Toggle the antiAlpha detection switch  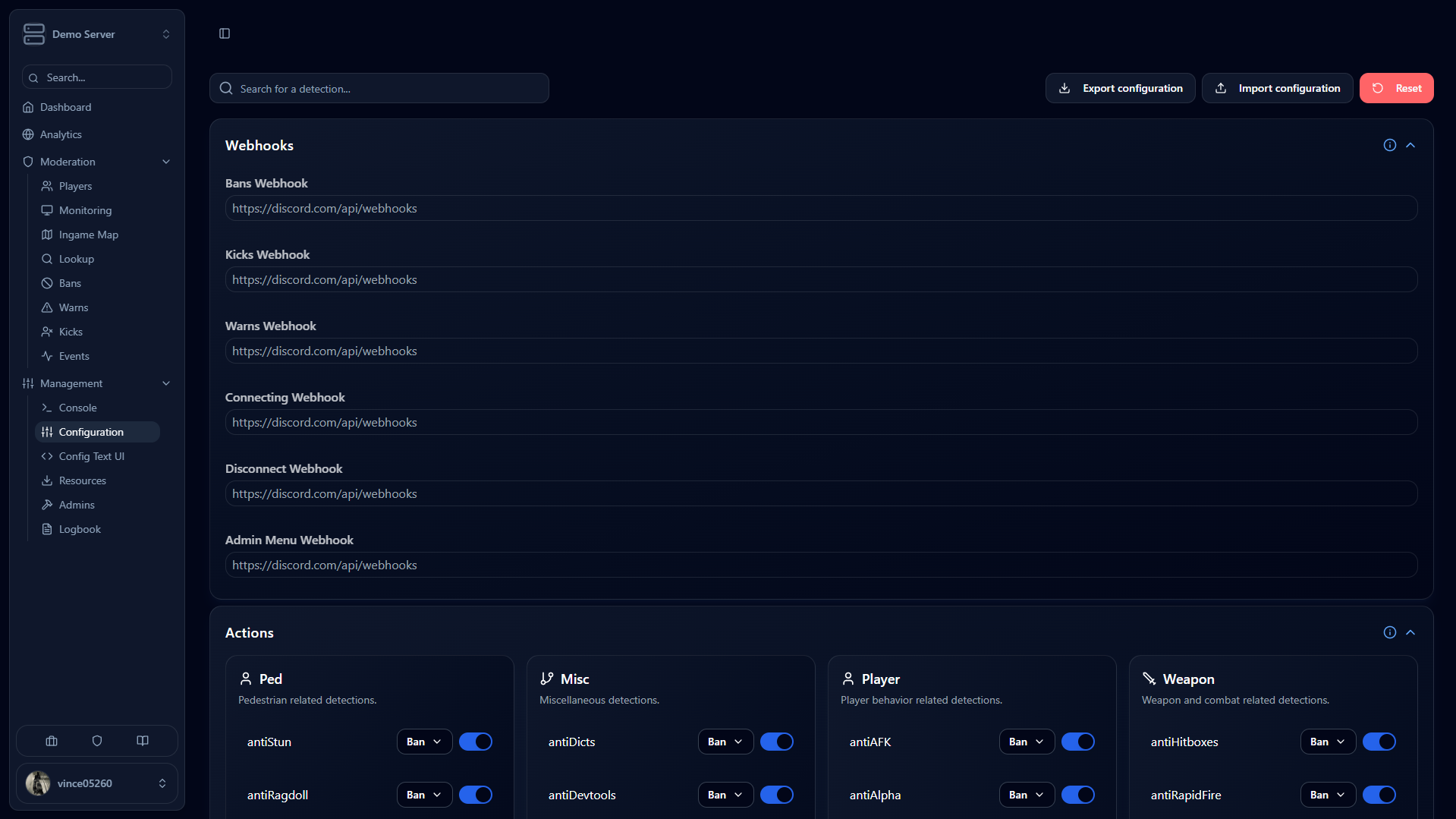(1078, 795)
